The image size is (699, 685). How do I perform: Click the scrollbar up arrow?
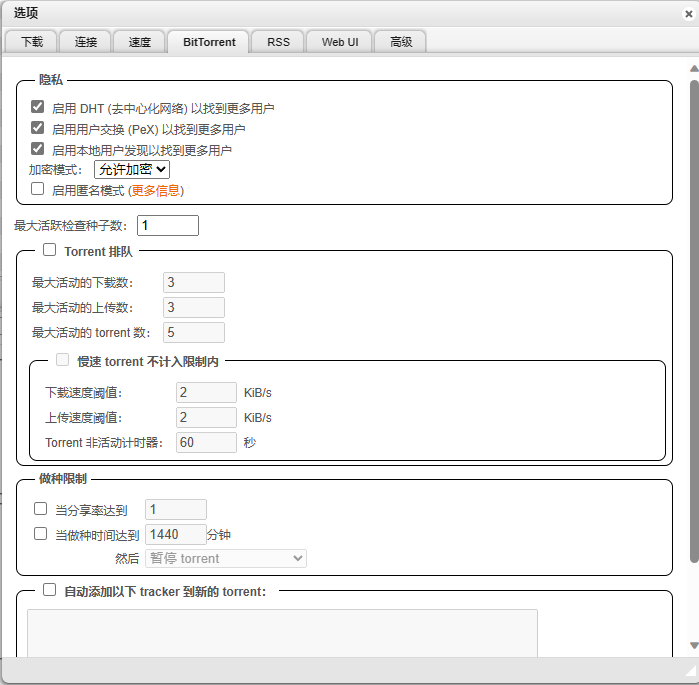pyautogui.click(x=693, y=69)
